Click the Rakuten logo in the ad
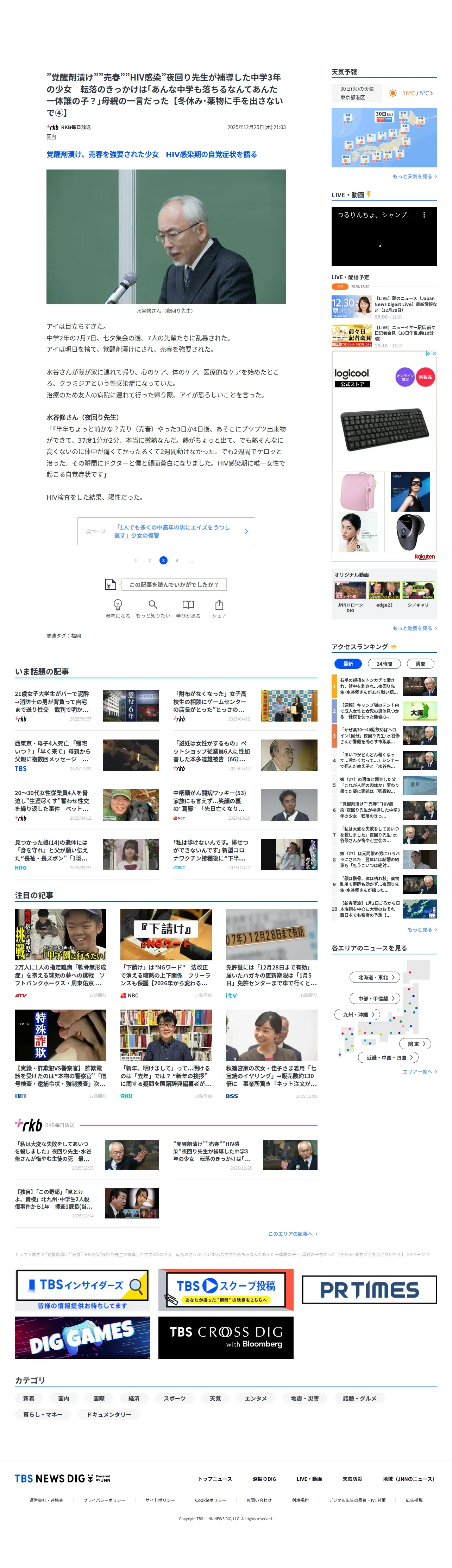The image size is (452, 1568). 425,556
